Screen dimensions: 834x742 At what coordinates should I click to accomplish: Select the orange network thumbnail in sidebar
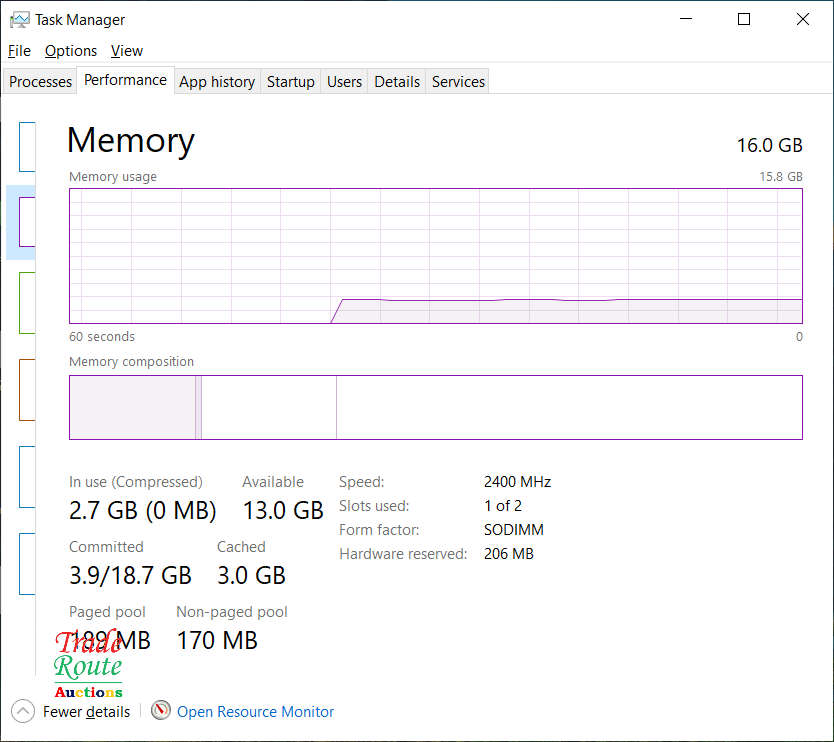pyautogui.click(x=27, y=389)
